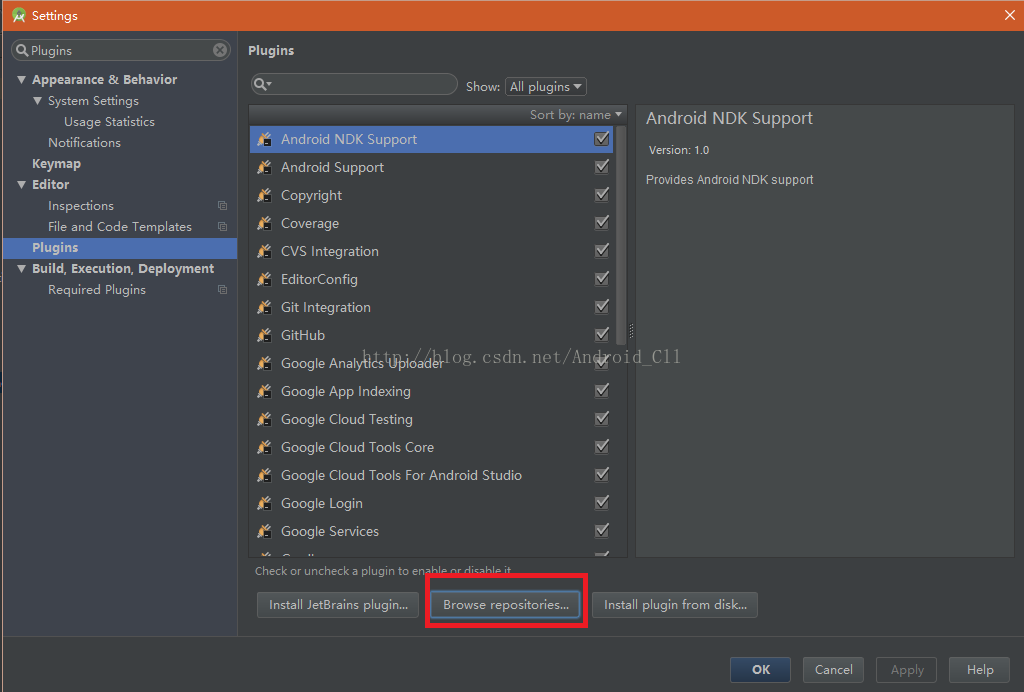1024x692 pixels.
Task: Click Install plugin from disk button
Action: [x=675, y=605]
